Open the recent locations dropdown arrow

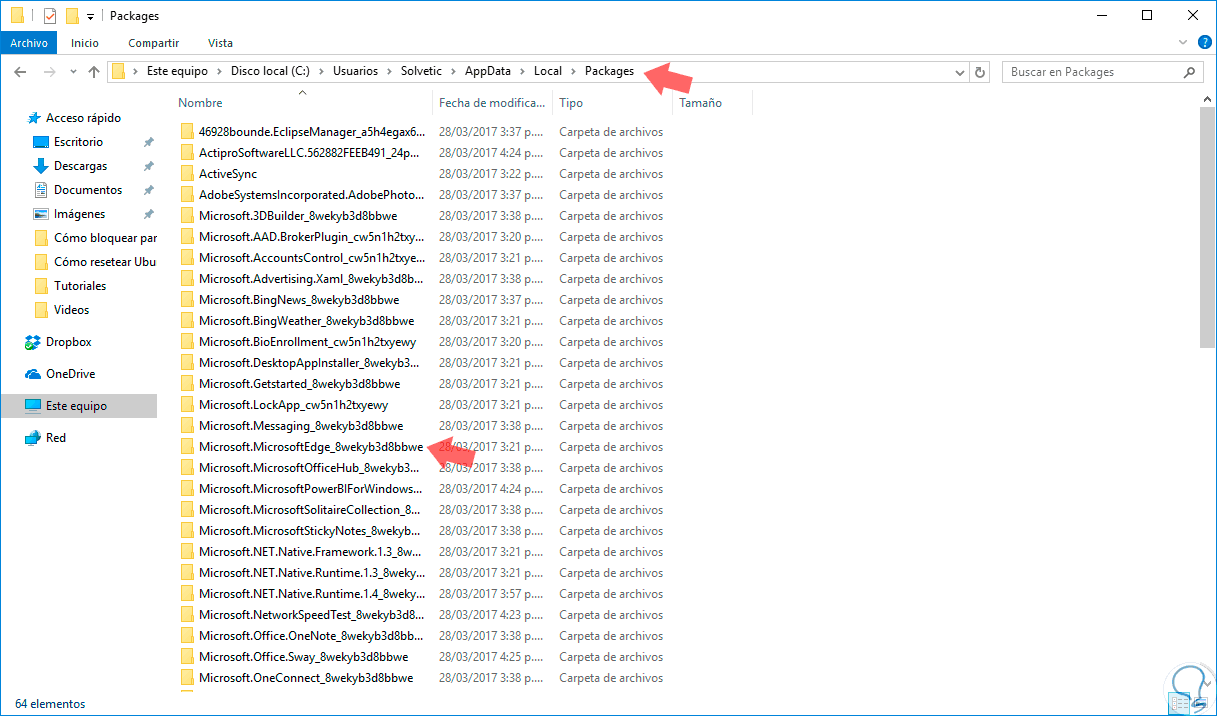tap(73, 72)
